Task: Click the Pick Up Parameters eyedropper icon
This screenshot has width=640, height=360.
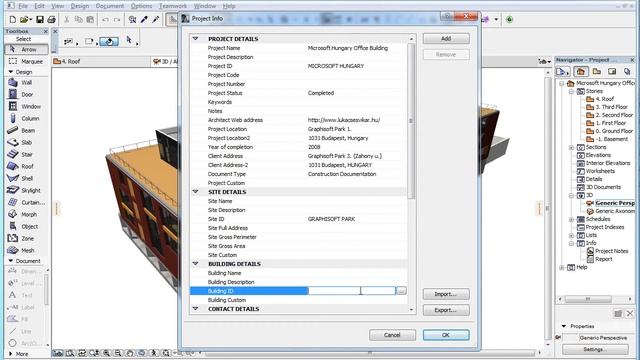Action: [x=144, y=20]
